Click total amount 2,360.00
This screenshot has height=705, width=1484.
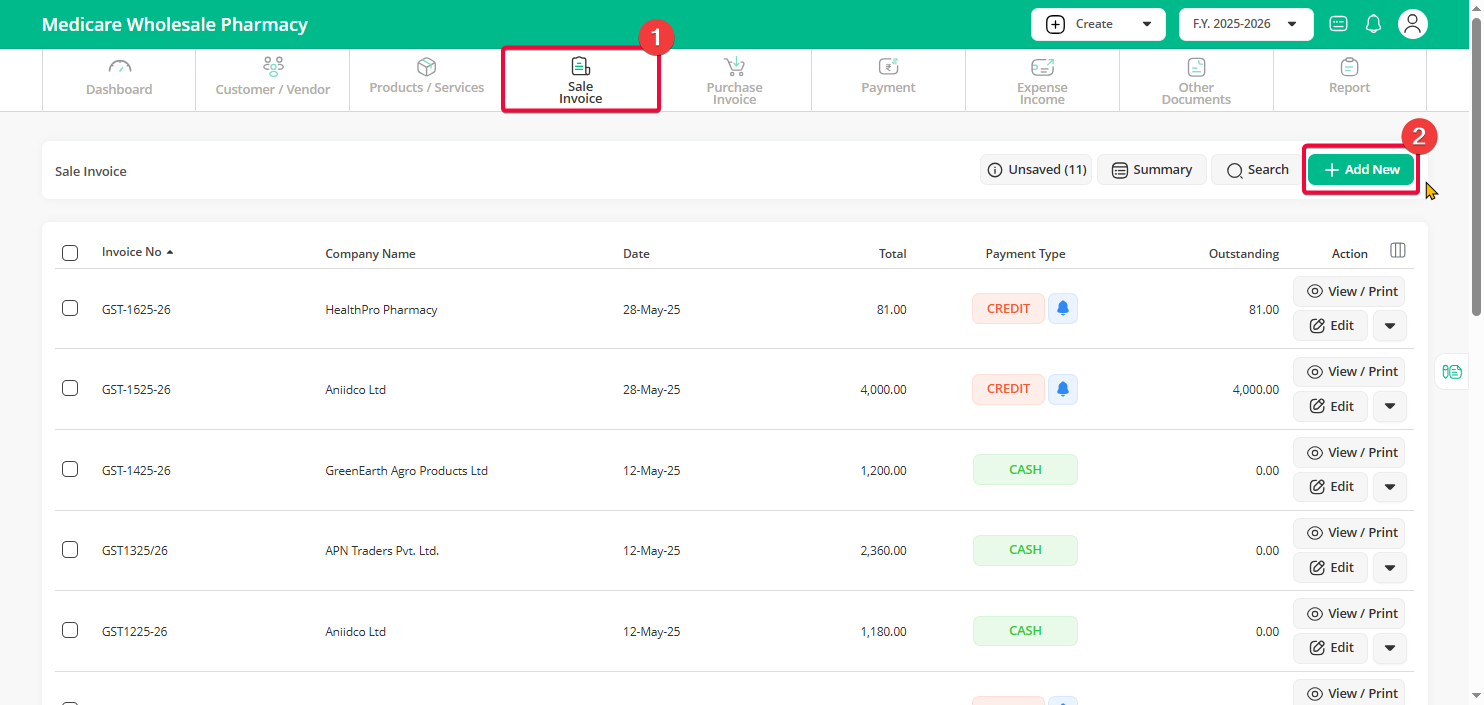pos(883,551)
